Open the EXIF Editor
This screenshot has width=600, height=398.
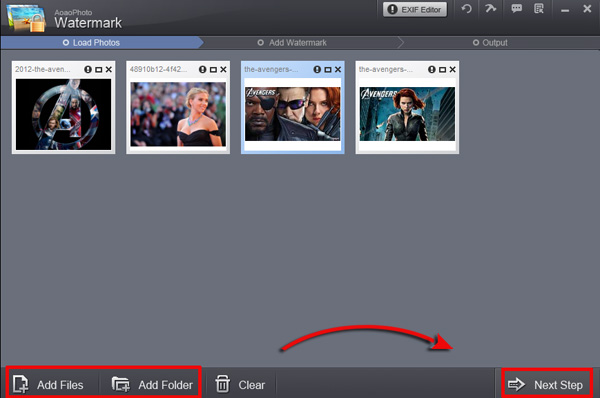coord(415,10)
